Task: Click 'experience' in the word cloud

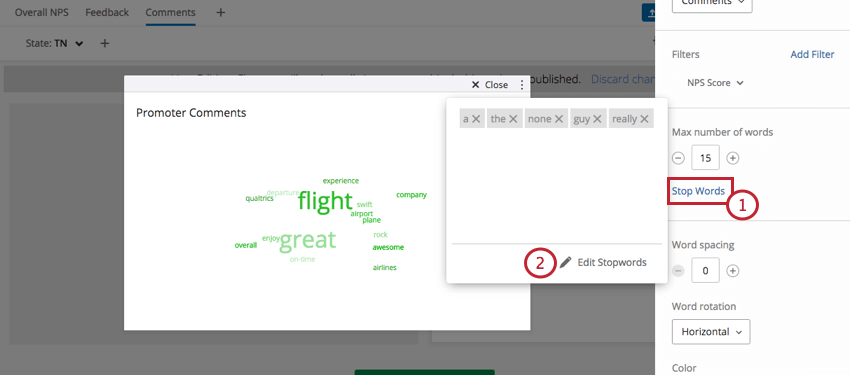Action: (340, 181)
